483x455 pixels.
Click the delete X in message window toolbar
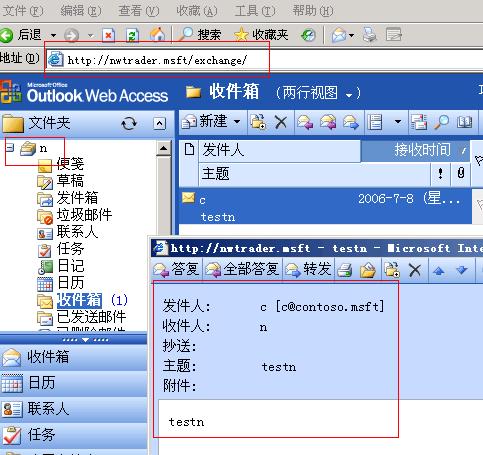[415, 270]
